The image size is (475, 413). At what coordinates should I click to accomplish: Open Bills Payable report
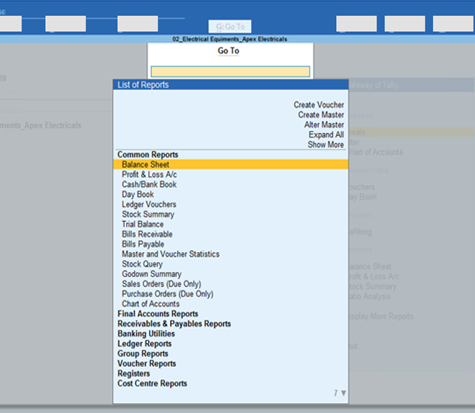(143, 244)
